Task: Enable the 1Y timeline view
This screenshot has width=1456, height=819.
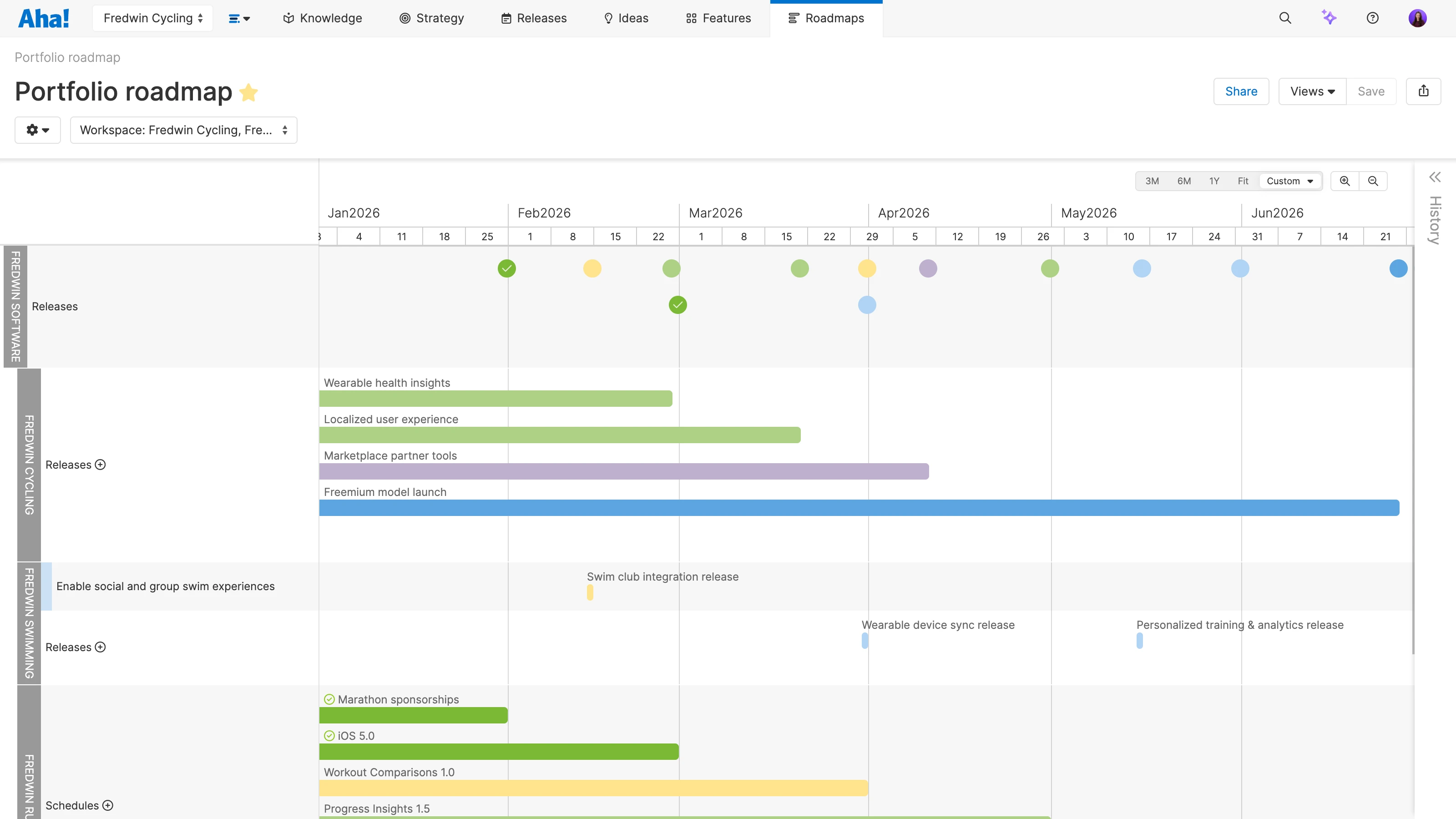Action: tap(1213, 181)
